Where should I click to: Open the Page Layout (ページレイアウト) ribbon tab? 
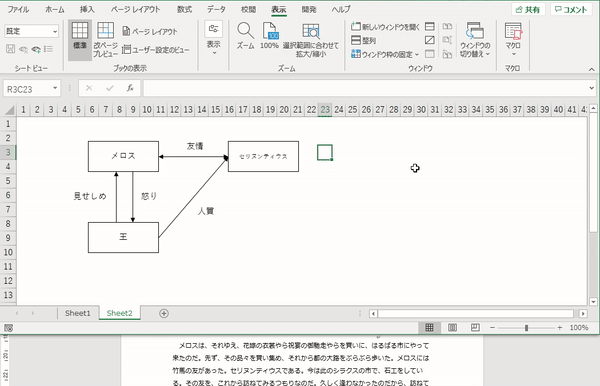(135, 9)
